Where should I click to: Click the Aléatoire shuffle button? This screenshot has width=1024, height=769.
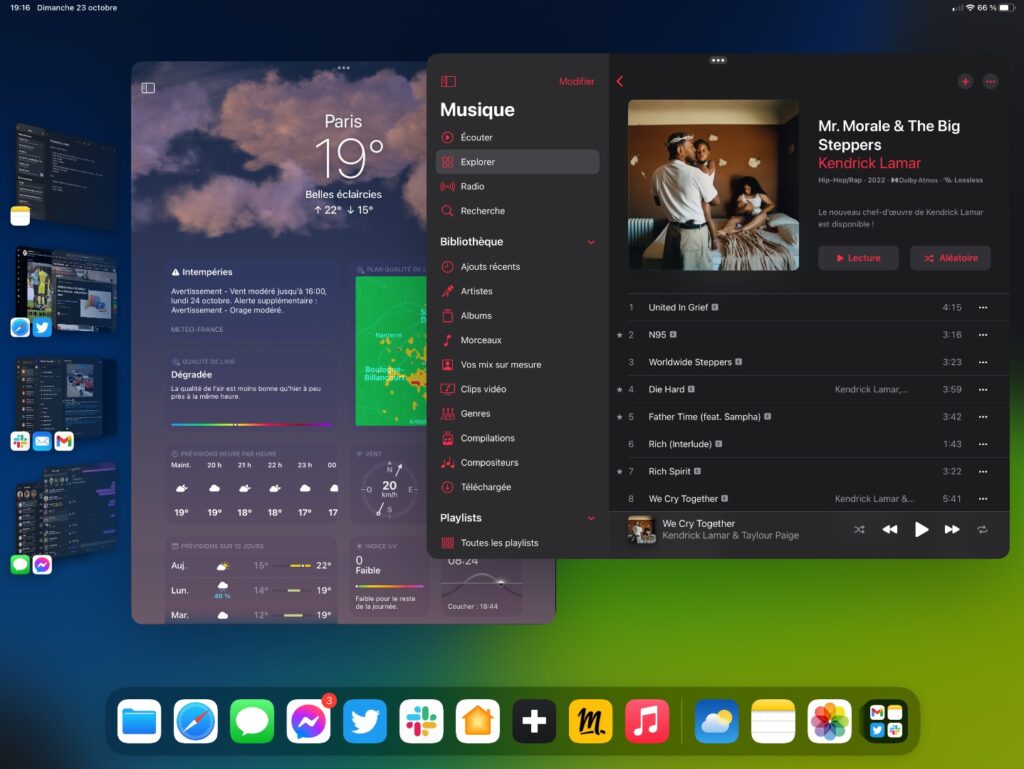point(950,258)
